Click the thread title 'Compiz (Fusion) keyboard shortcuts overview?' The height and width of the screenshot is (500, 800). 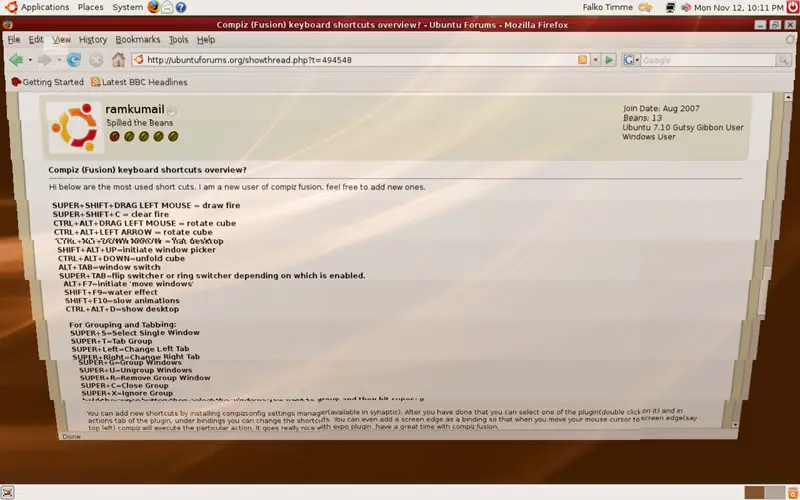tap(147, 170)
